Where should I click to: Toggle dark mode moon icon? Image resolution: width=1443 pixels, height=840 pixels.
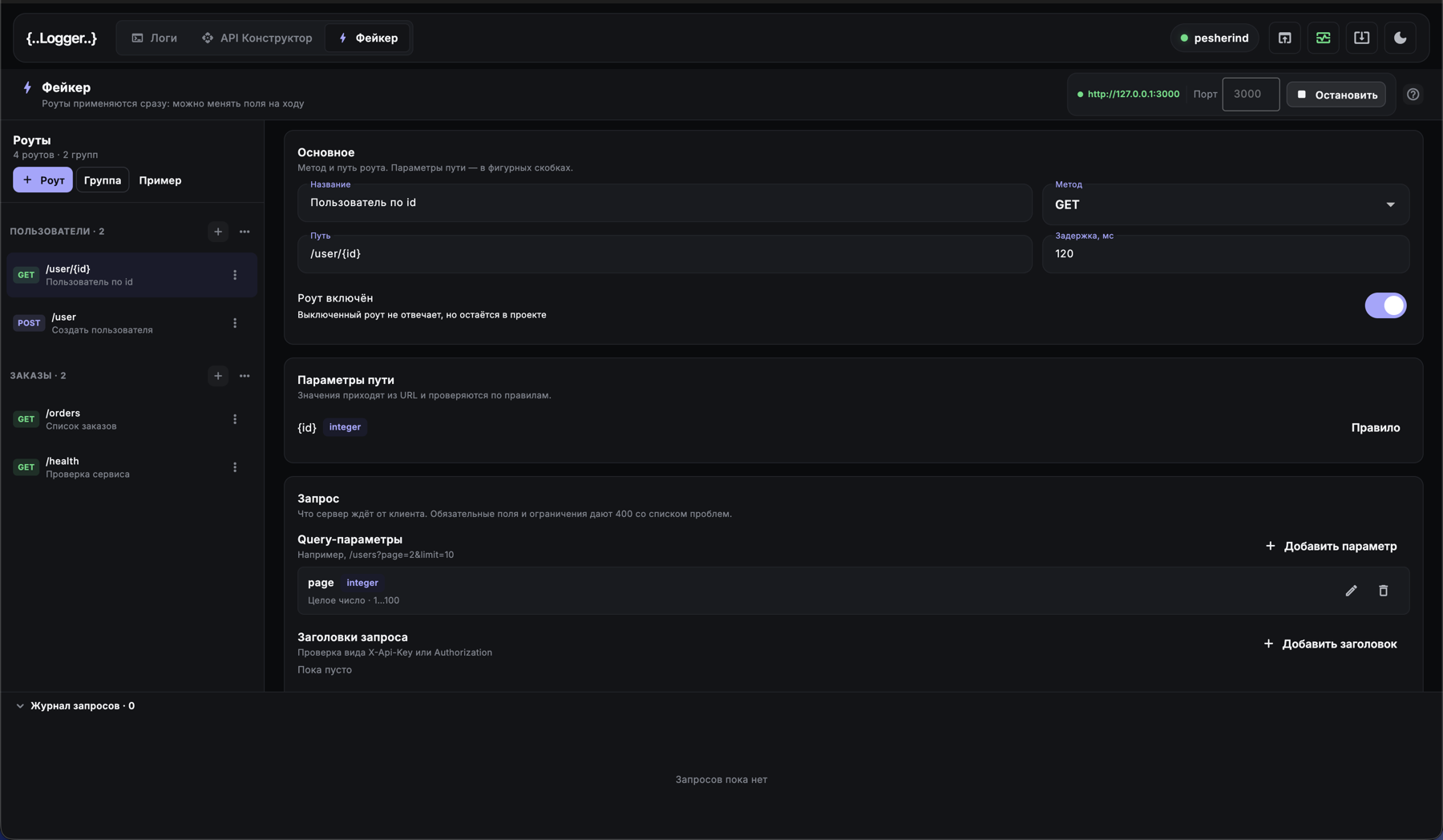[1401, 38]
